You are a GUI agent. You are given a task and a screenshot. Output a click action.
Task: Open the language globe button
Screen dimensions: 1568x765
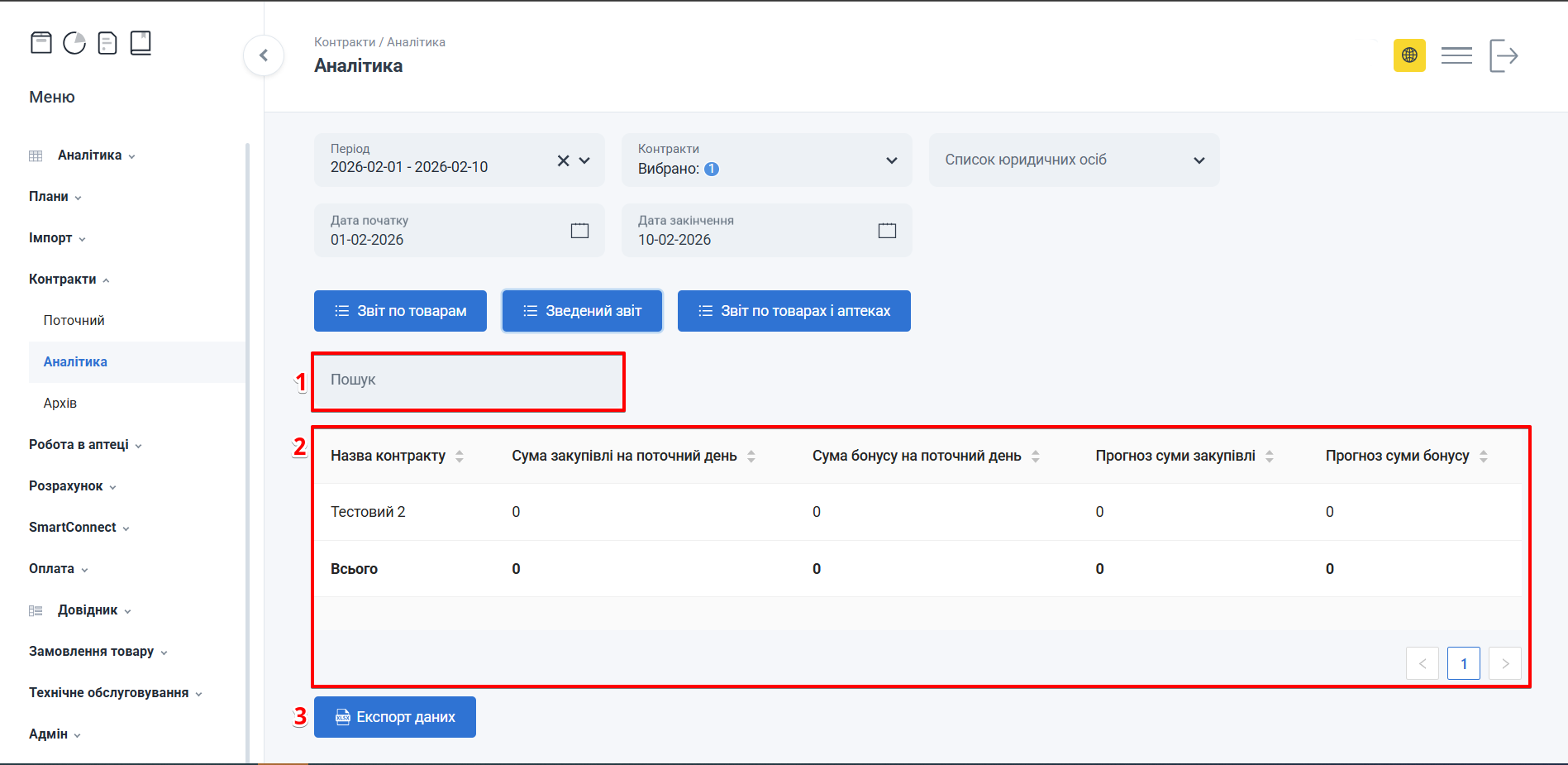pyautogui.click(x=1409, y=55)
